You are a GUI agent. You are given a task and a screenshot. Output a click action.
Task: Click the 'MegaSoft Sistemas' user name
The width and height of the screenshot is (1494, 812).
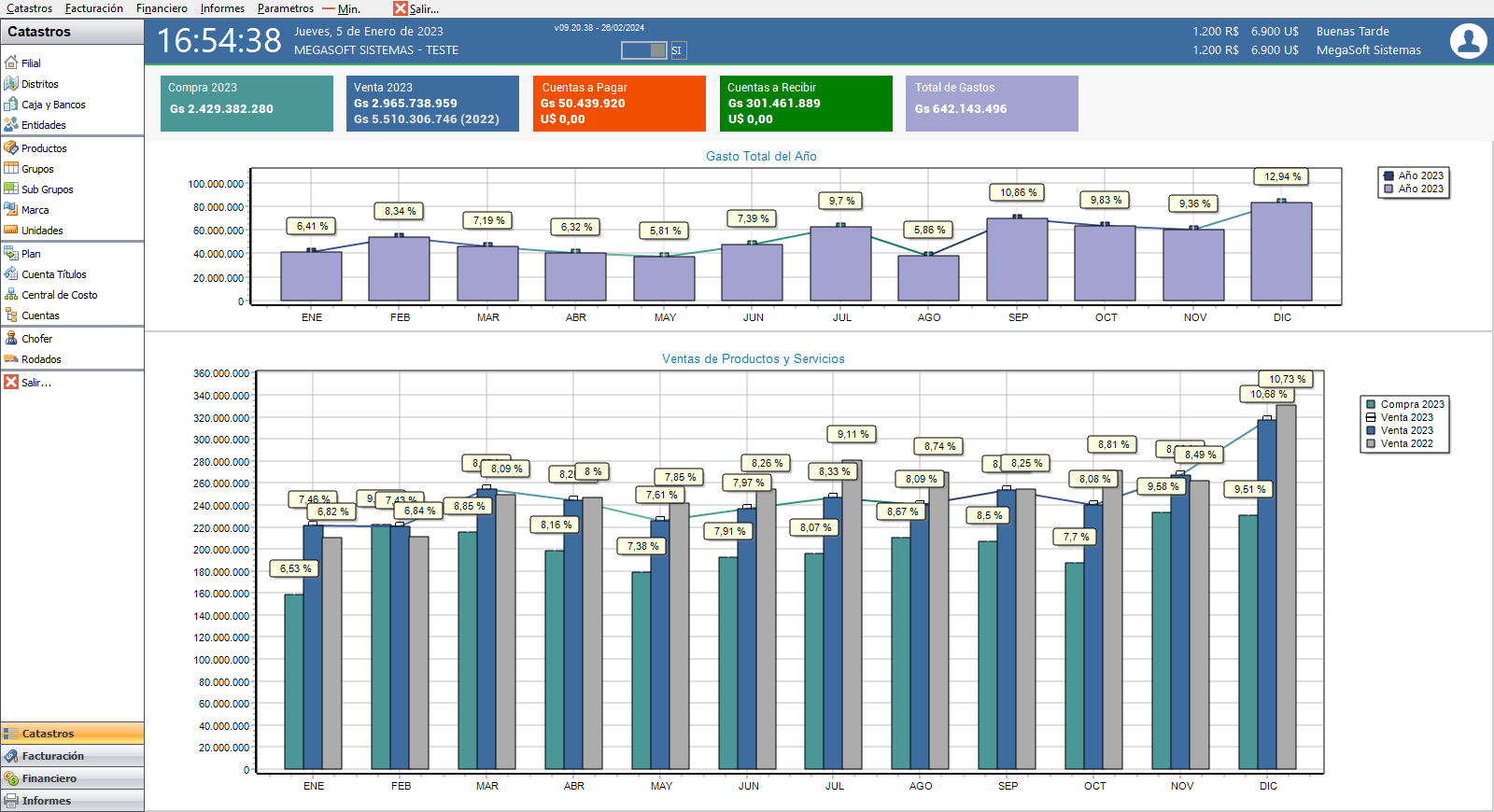pos(1369,50)
